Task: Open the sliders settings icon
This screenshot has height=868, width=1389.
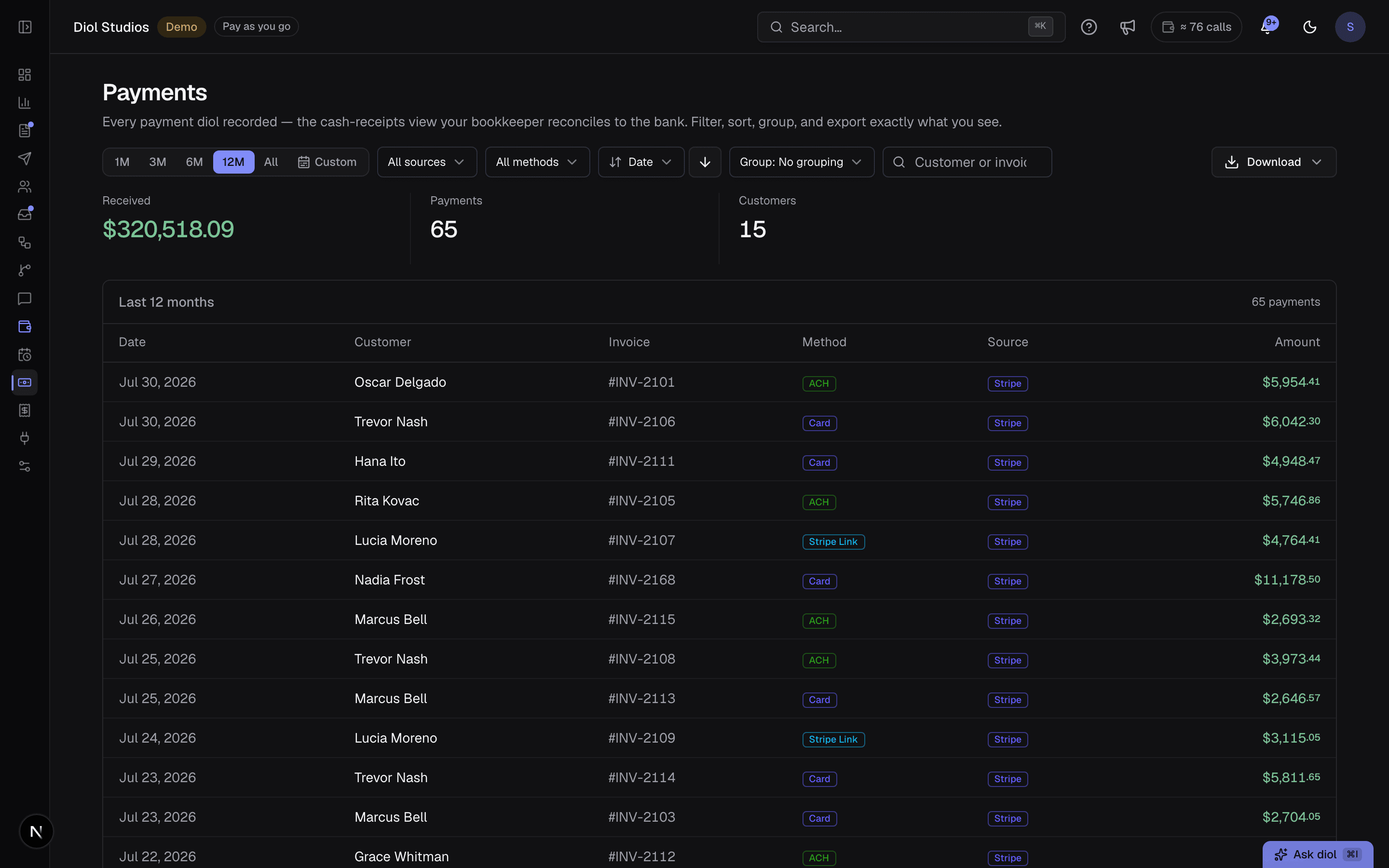Action: point(25,466)
